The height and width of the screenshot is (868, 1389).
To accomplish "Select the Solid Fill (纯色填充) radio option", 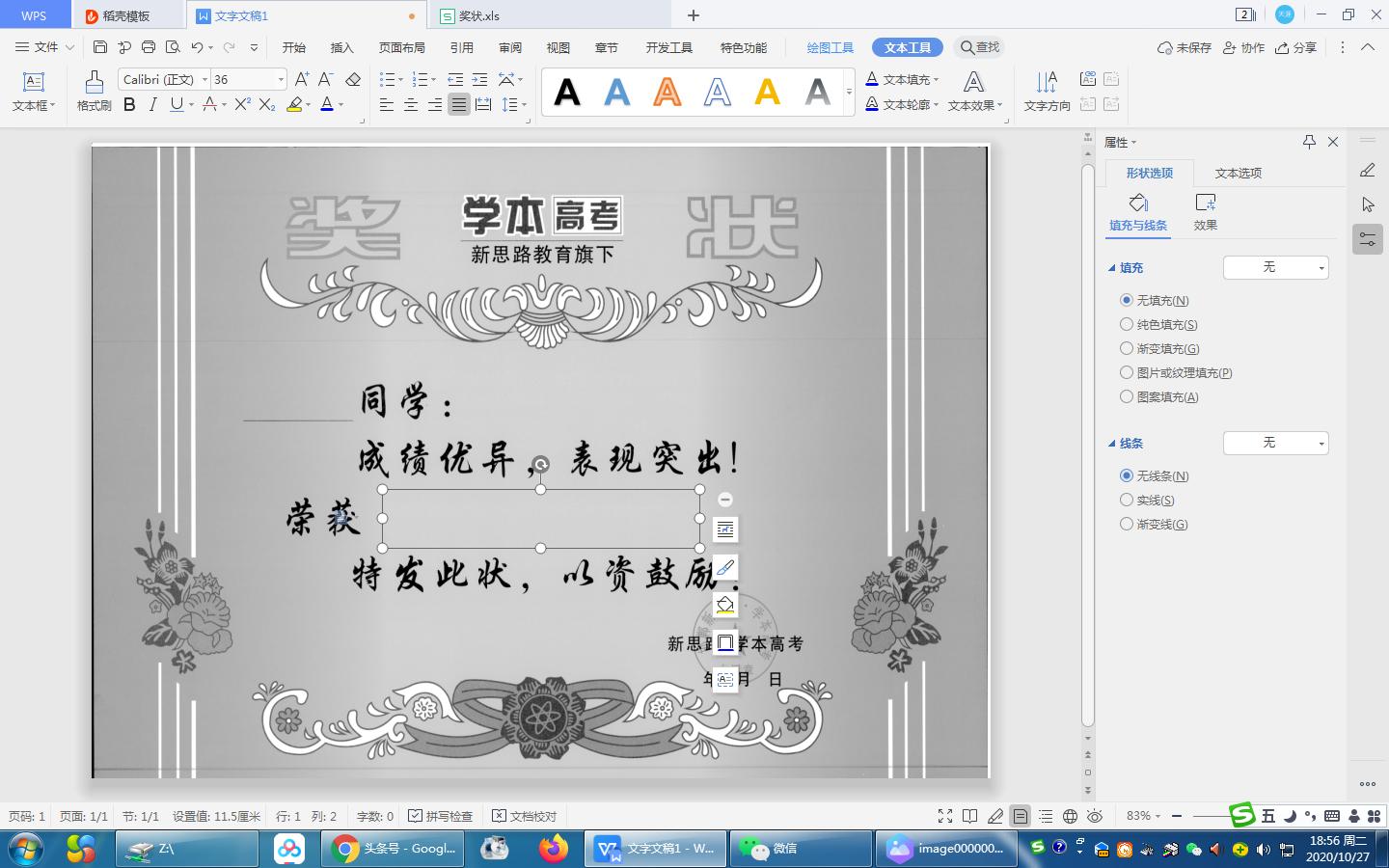I will 1126,324.
